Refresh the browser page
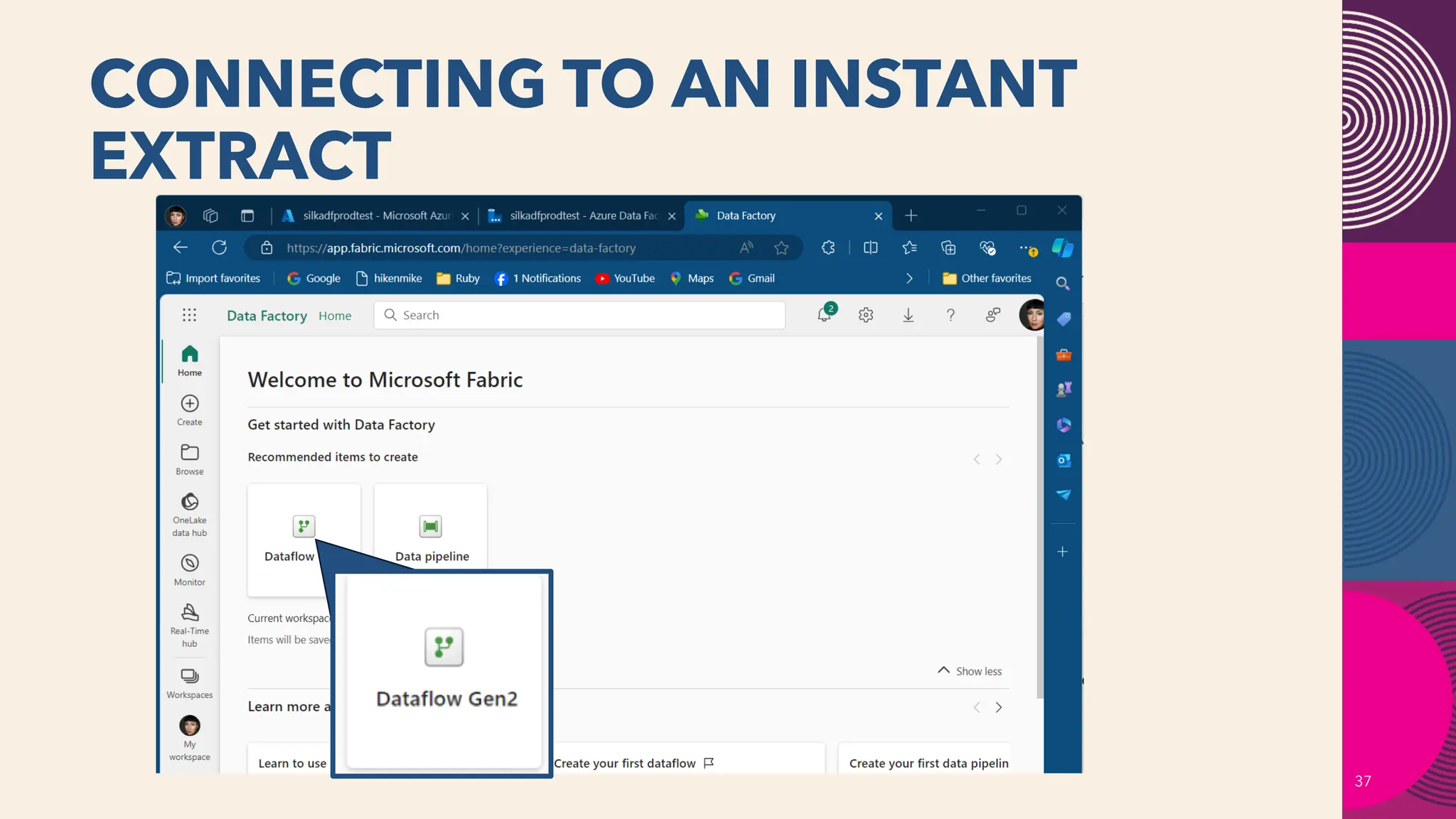Screen dimensions: 1456x819 (x=219, y=247)
